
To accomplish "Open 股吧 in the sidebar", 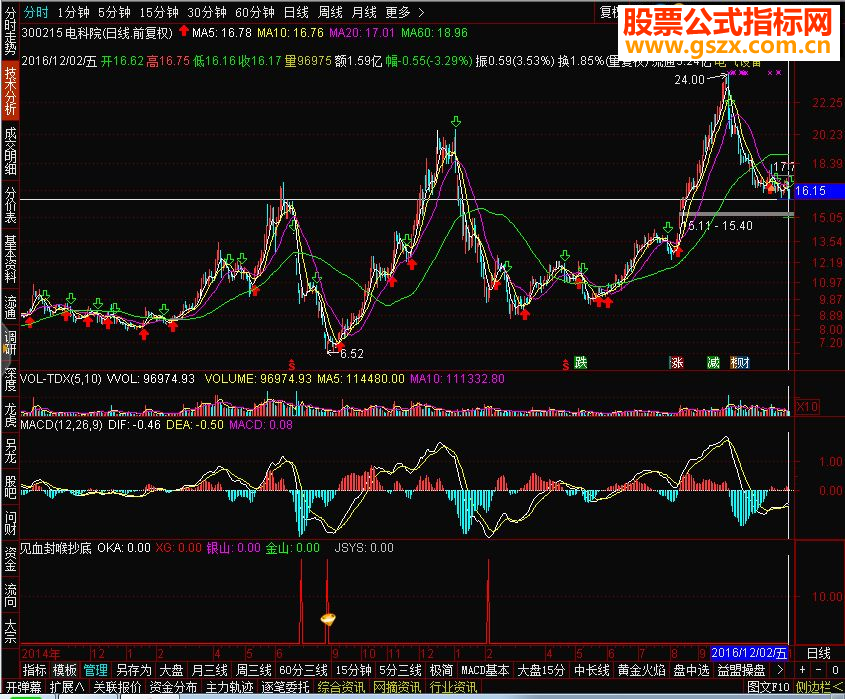I will pos(10,487).
